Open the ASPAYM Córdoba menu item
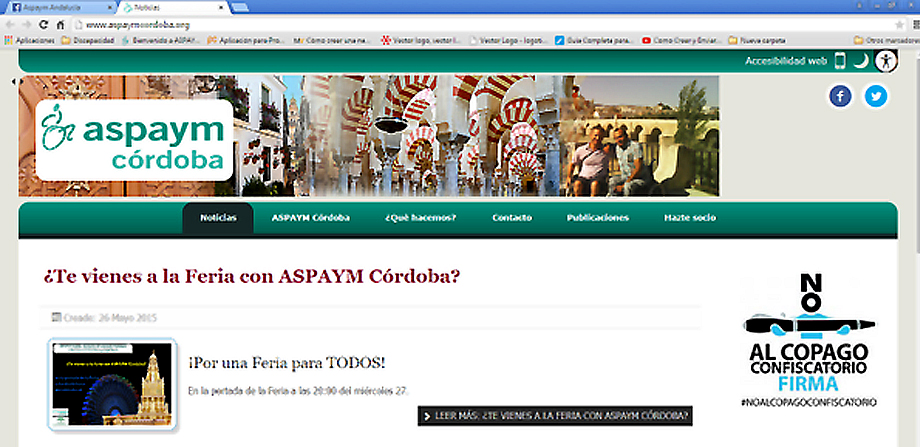 coord(310,218)
